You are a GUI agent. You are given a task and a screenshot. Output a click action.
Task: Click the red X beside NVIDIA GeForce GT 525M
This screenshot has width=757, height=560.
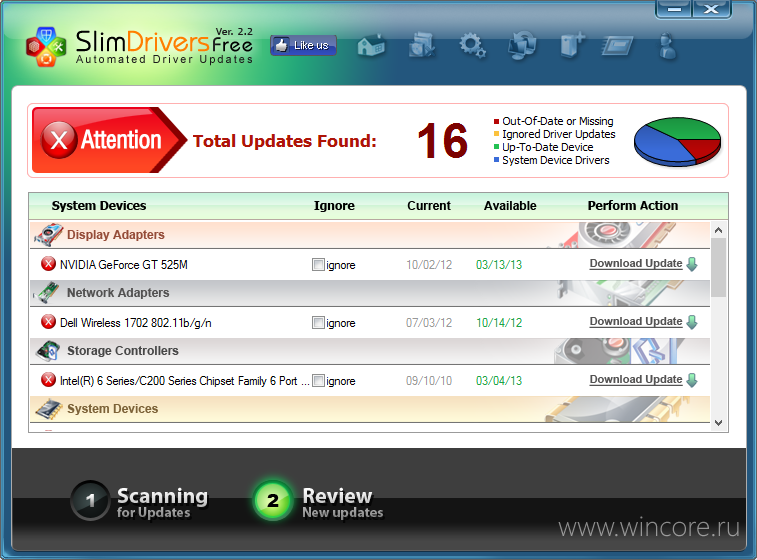click(x=48, y=264)
